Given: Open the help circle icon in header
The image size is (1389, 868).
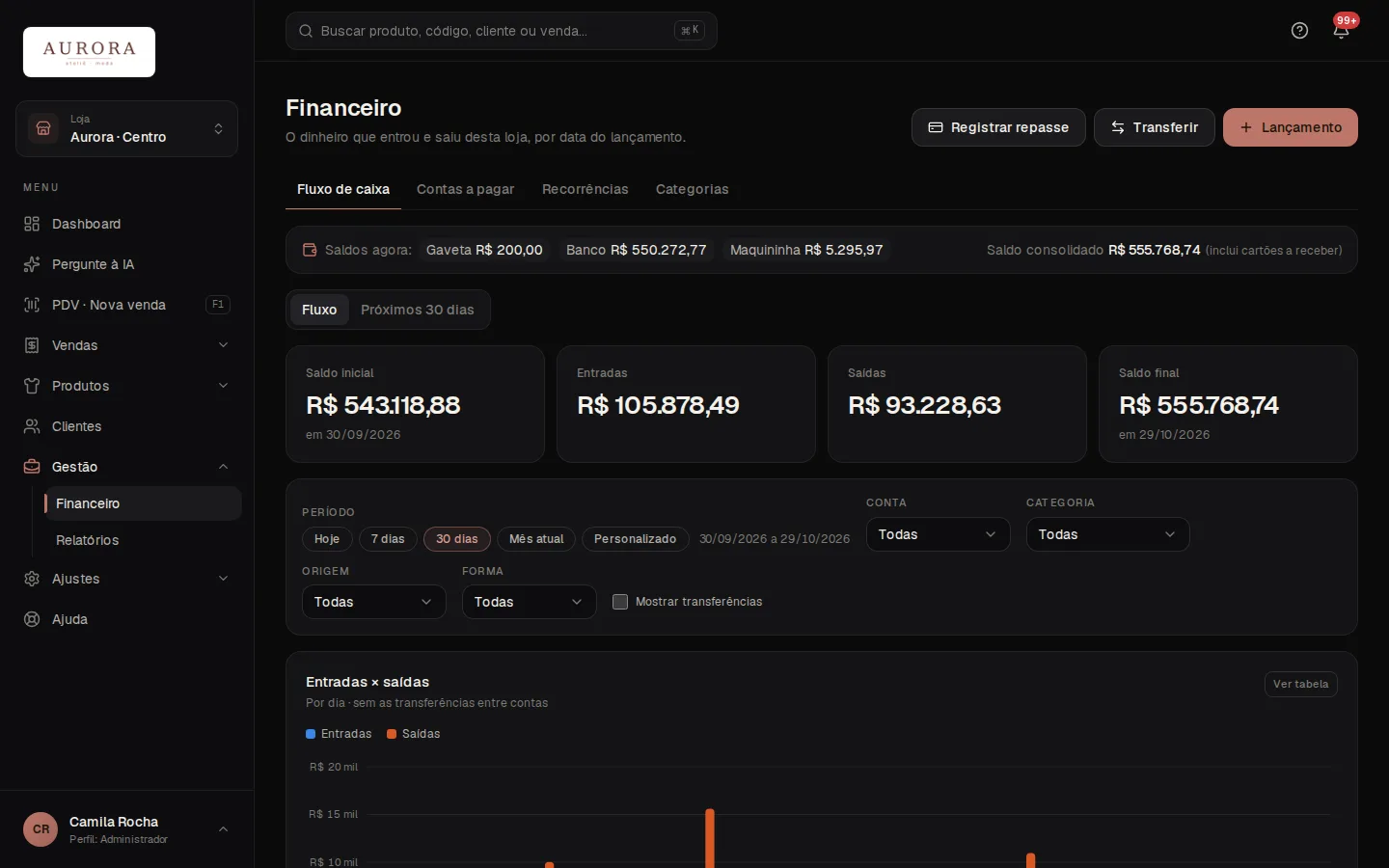Looking at the screenshot, I should [x=1299, y=31].
